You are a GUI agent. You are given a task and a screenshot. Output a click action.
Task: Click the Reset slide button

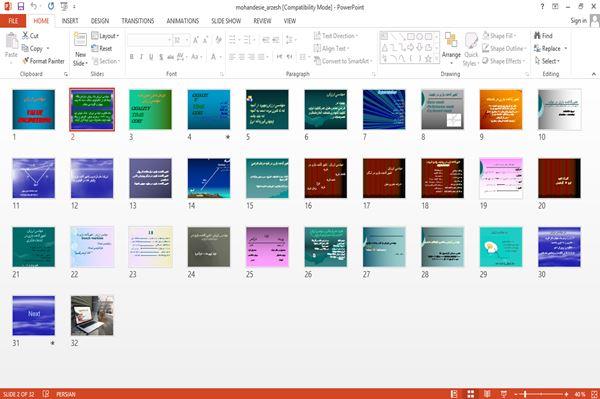(102, 48)
